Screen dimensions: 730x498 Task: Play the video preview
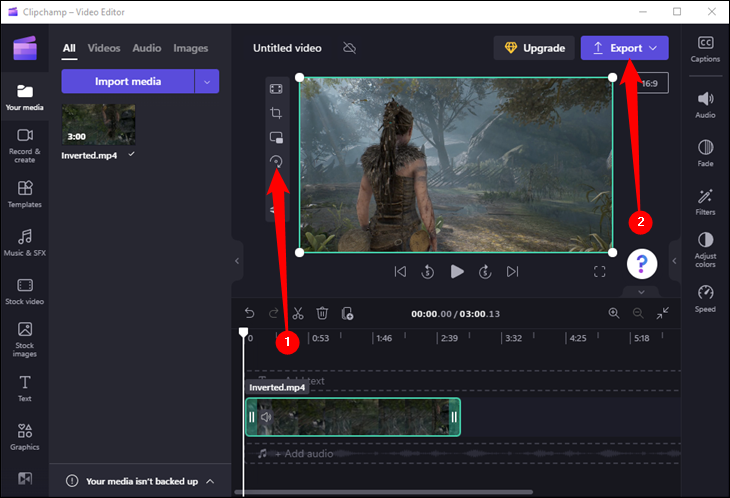pos(457,271)
